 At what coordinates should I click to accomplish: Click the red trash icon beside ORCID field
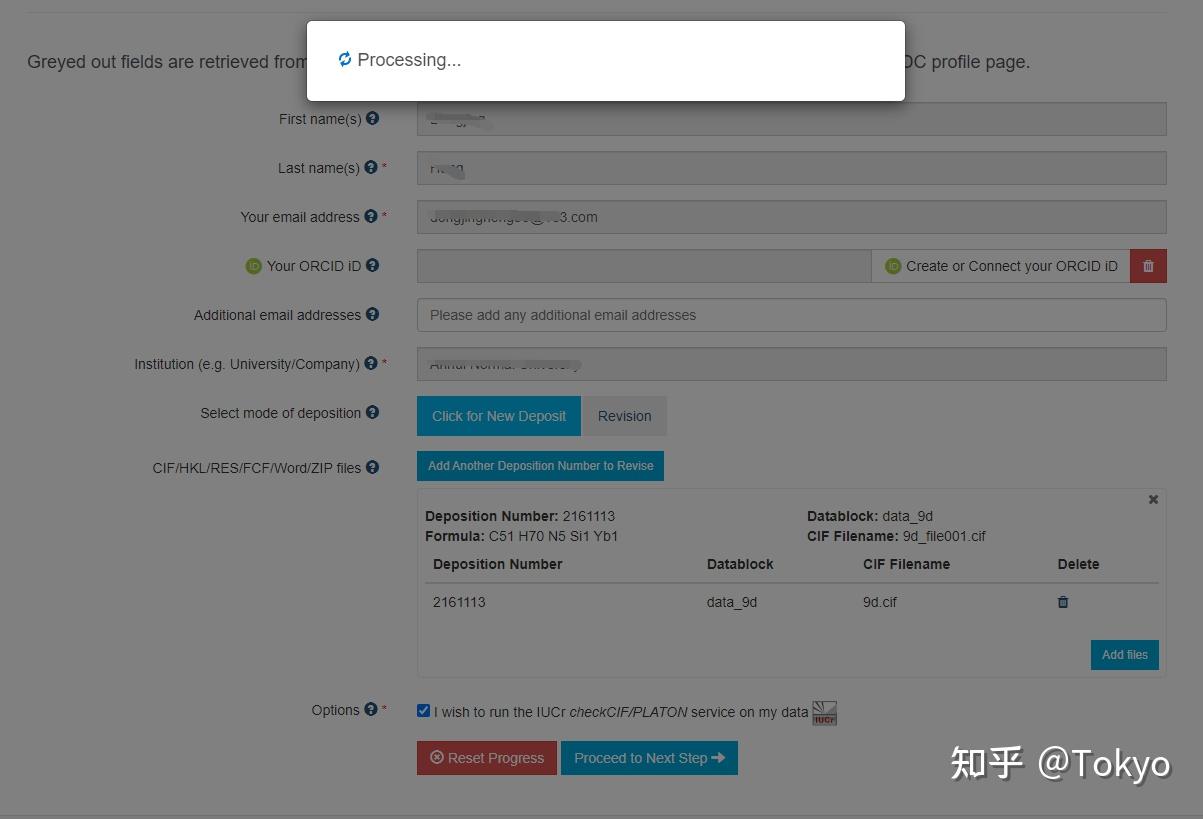[1148, 265]
